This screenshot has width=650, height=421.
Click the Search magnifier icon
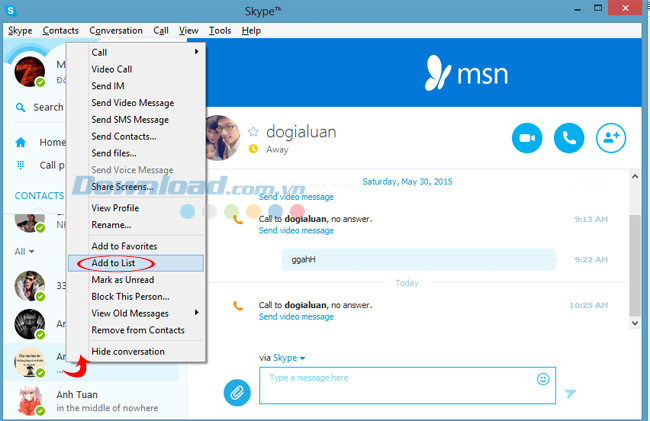[20, 107]
